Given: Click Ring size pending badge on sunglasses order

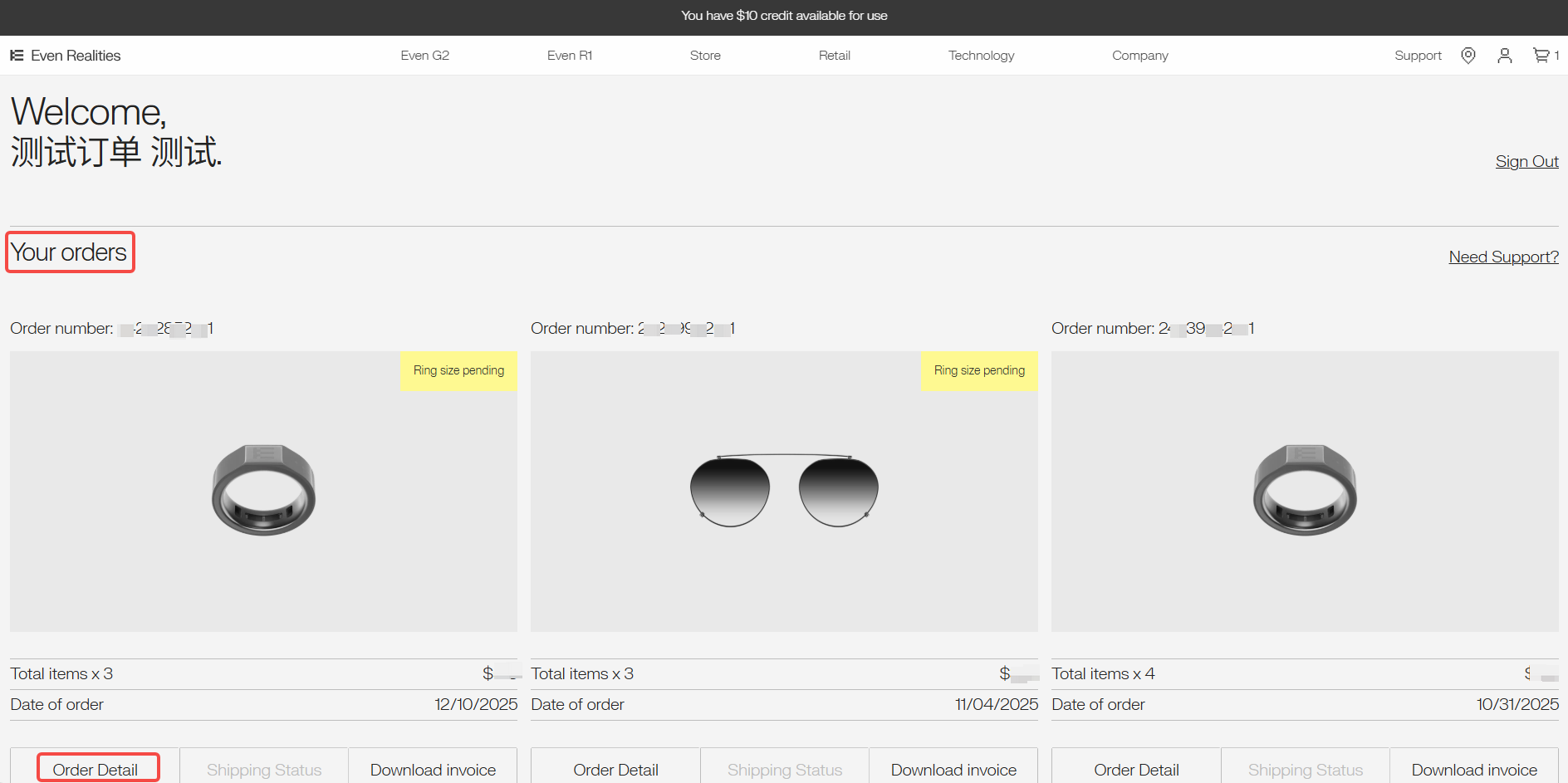Looking at the screenshot, I should click(979, 370).
